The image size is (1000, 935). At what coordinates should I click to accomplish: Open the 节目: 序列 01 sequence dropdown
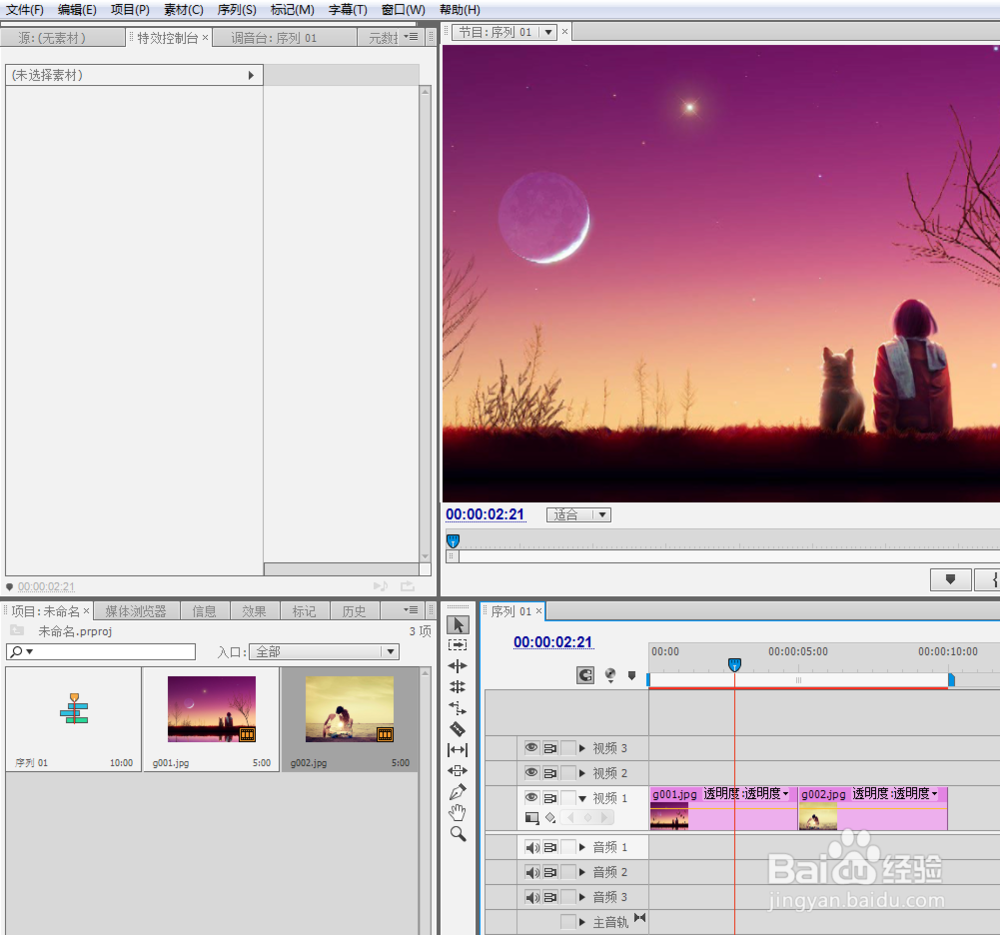click(548, 32)
